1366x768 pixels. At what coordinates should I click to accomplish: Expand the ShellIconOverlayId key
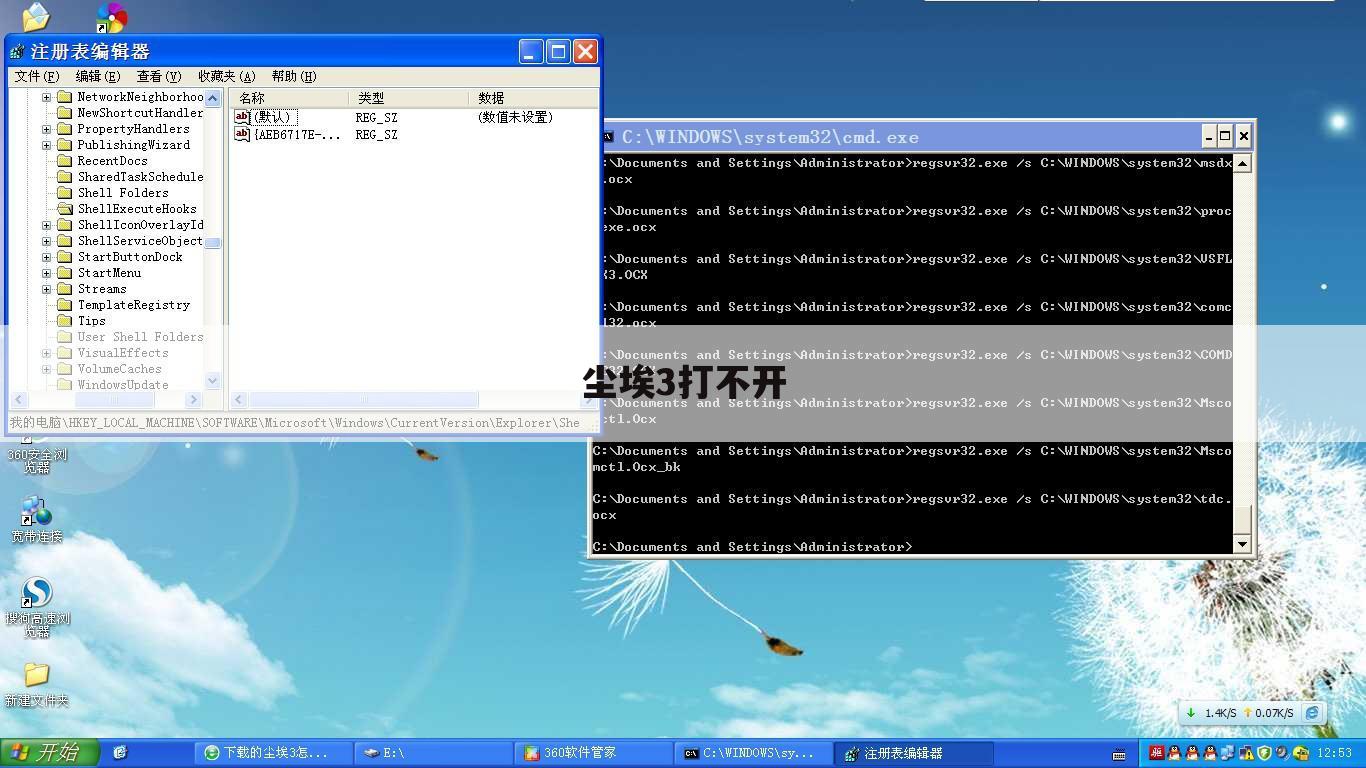point(46,225)
